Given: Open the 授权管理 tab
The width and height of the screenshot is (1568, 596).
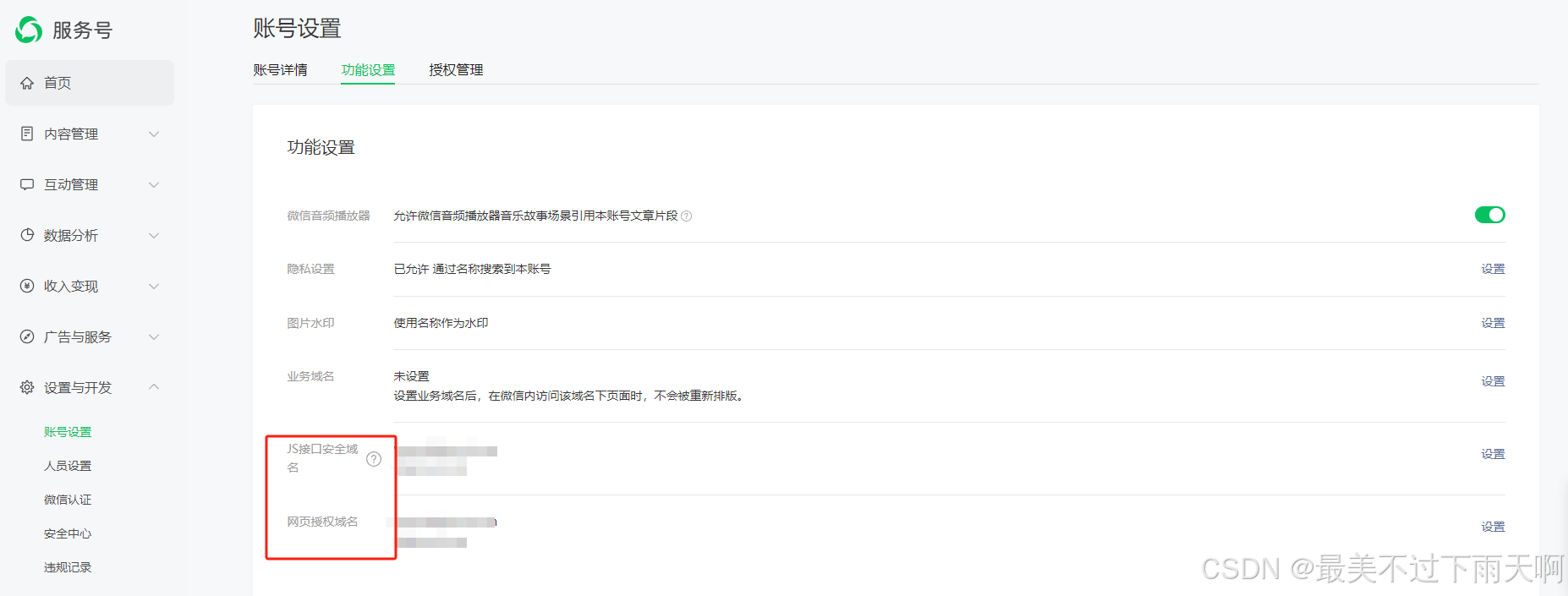Looking at the screenshot, I should (456, 70).
